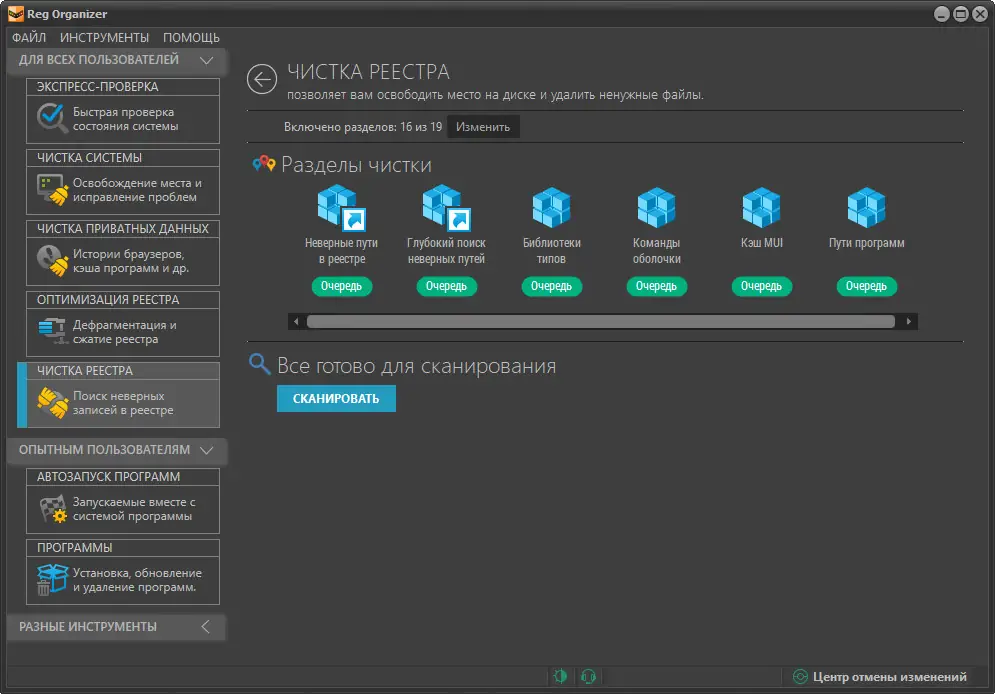Open the ОПТИМИЗАЦИЯ РЕЕСТРА section
Viewport: 995px width, 694px height.
pyautogui.click(x=122, y=300)
